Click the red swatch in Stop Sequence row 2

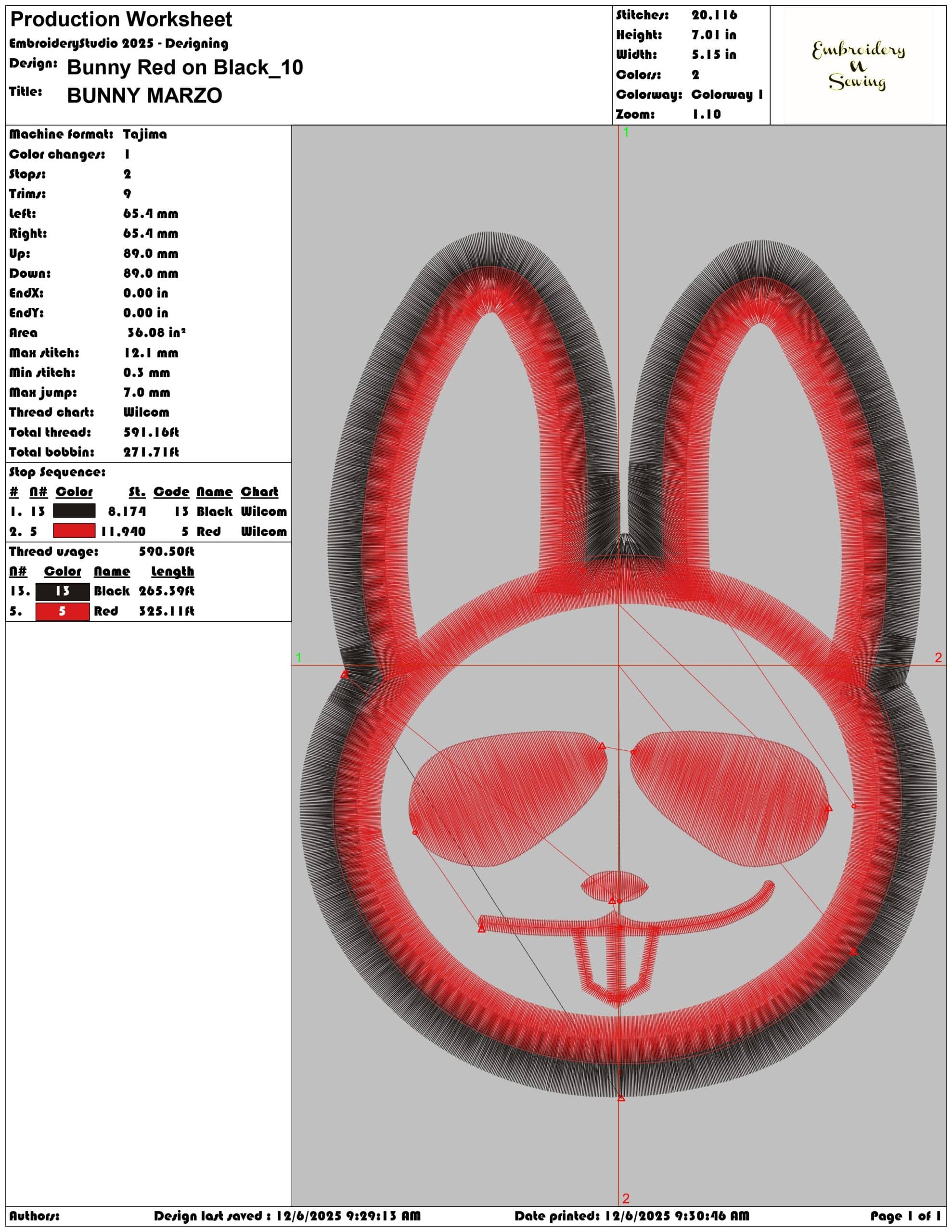pyautogui.click(x=74, y=531)
